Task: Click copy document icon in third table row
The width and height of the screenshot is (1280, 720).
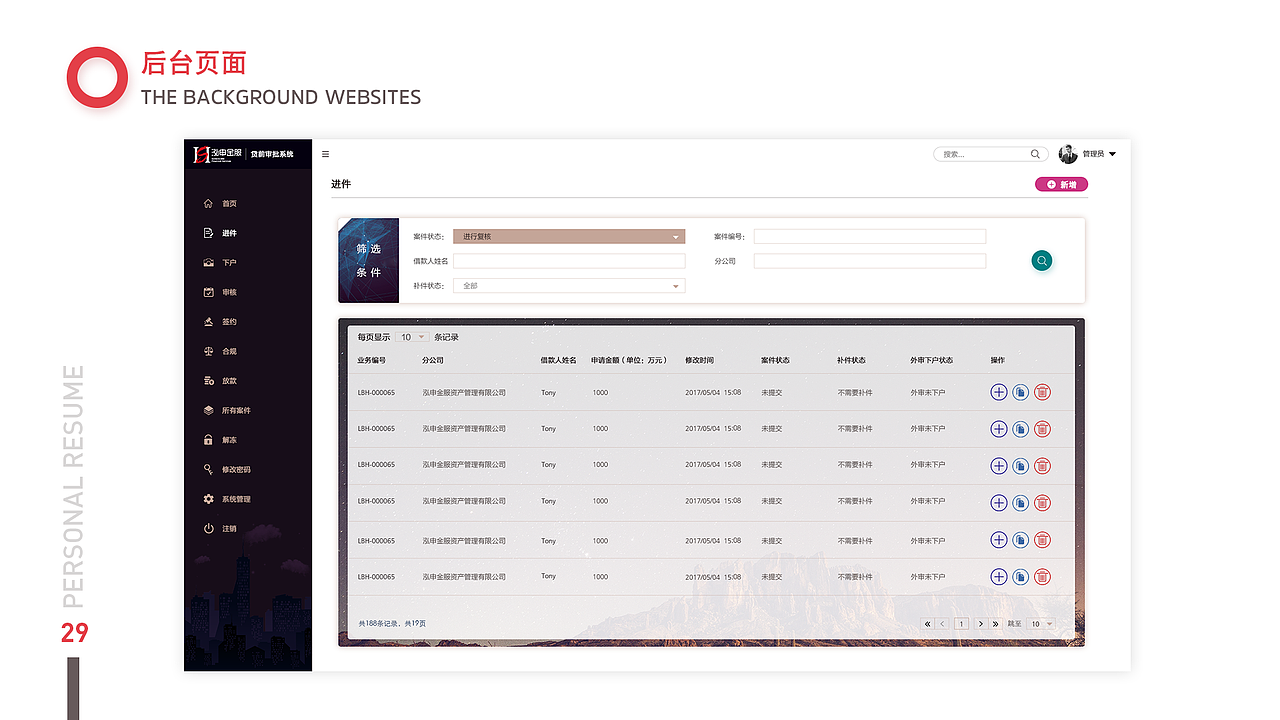Action: coord(1020,466)
